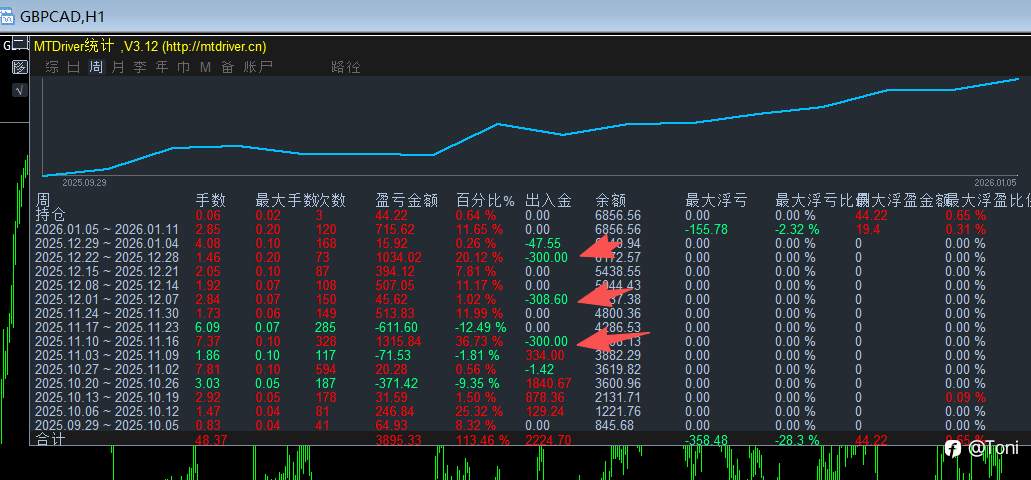
Task: Click percentage cell -12.49 %
Action: pos(481,327)
